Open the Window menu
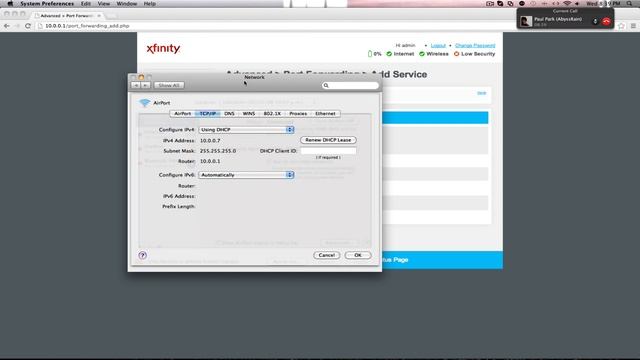 pyautogui.click(x=127, y=4)
